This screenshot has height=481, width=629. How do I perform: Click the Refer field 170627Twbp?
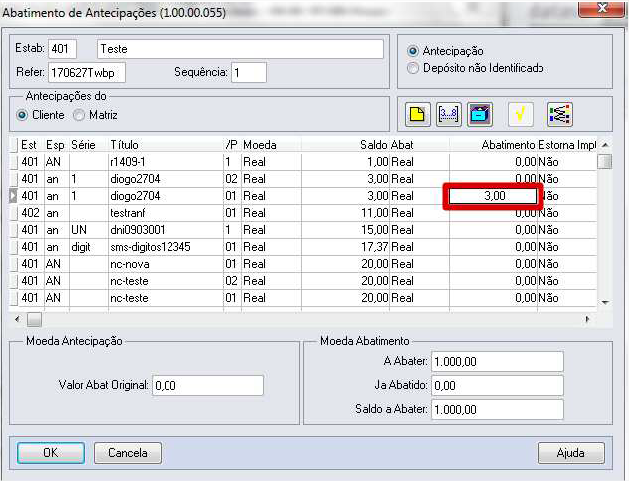[x=87, y=73]
